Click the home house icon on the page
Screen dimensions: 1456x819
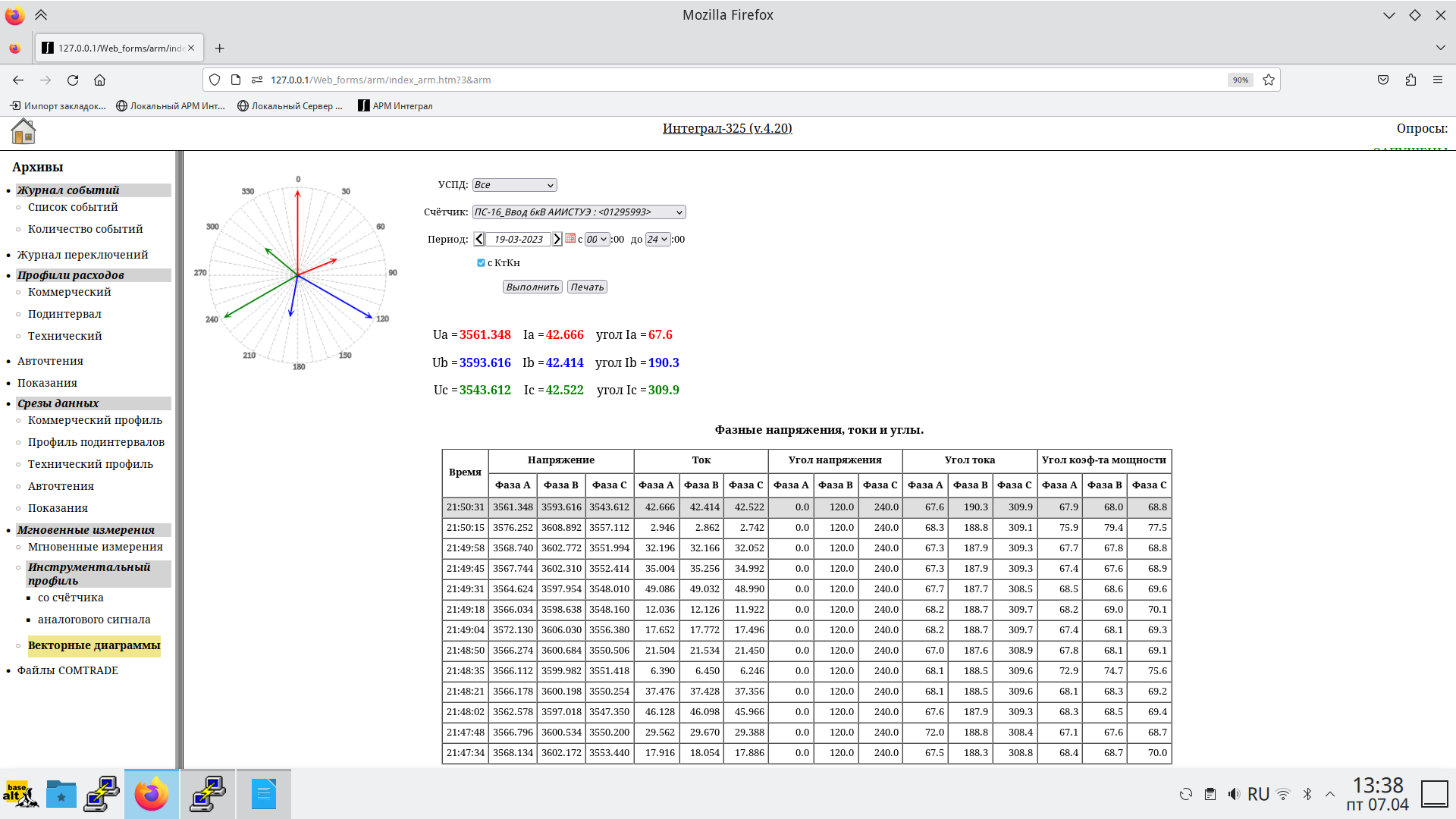24,131
